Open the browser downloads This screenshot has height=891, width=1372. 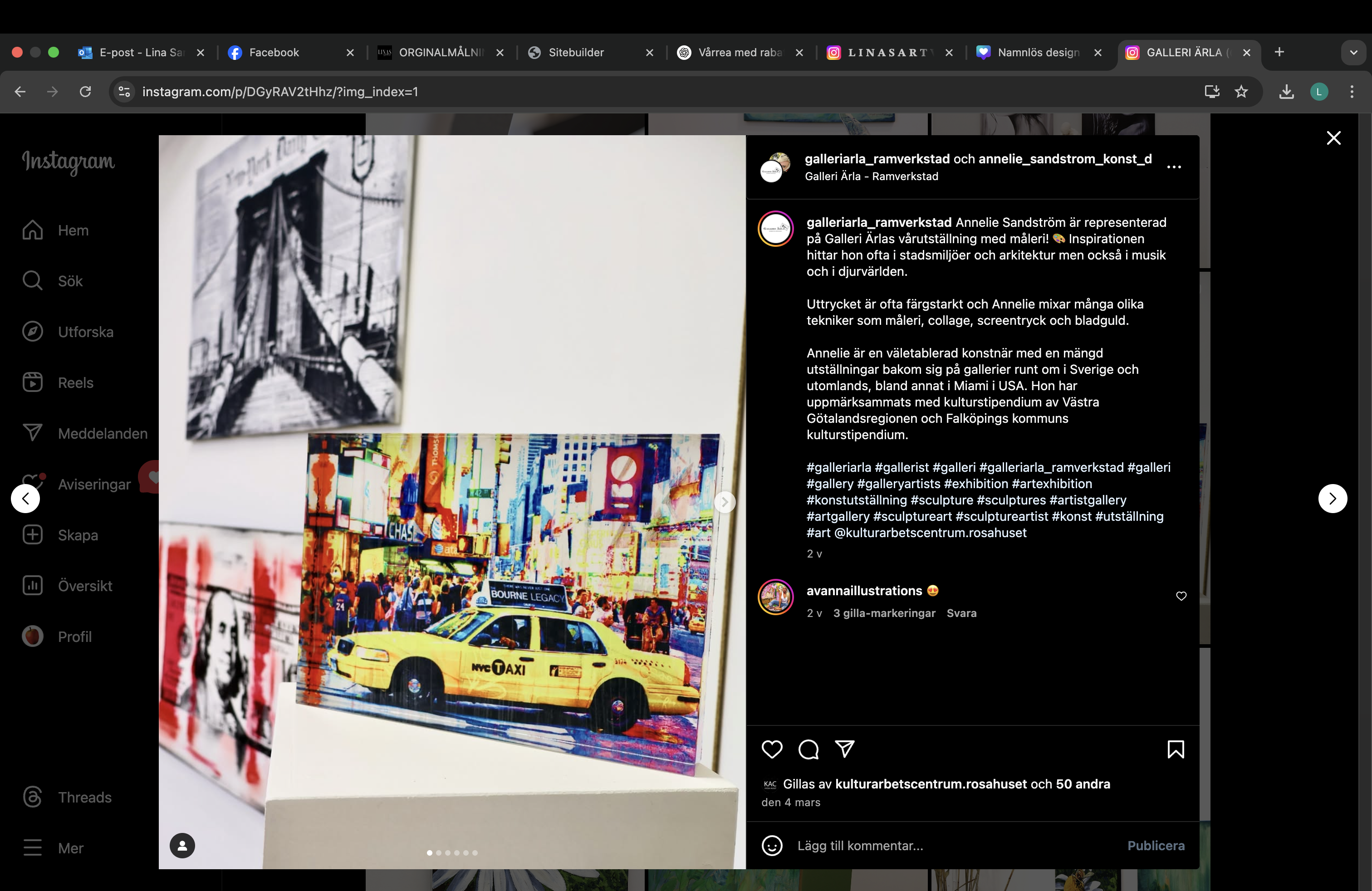coord(1287,92)
